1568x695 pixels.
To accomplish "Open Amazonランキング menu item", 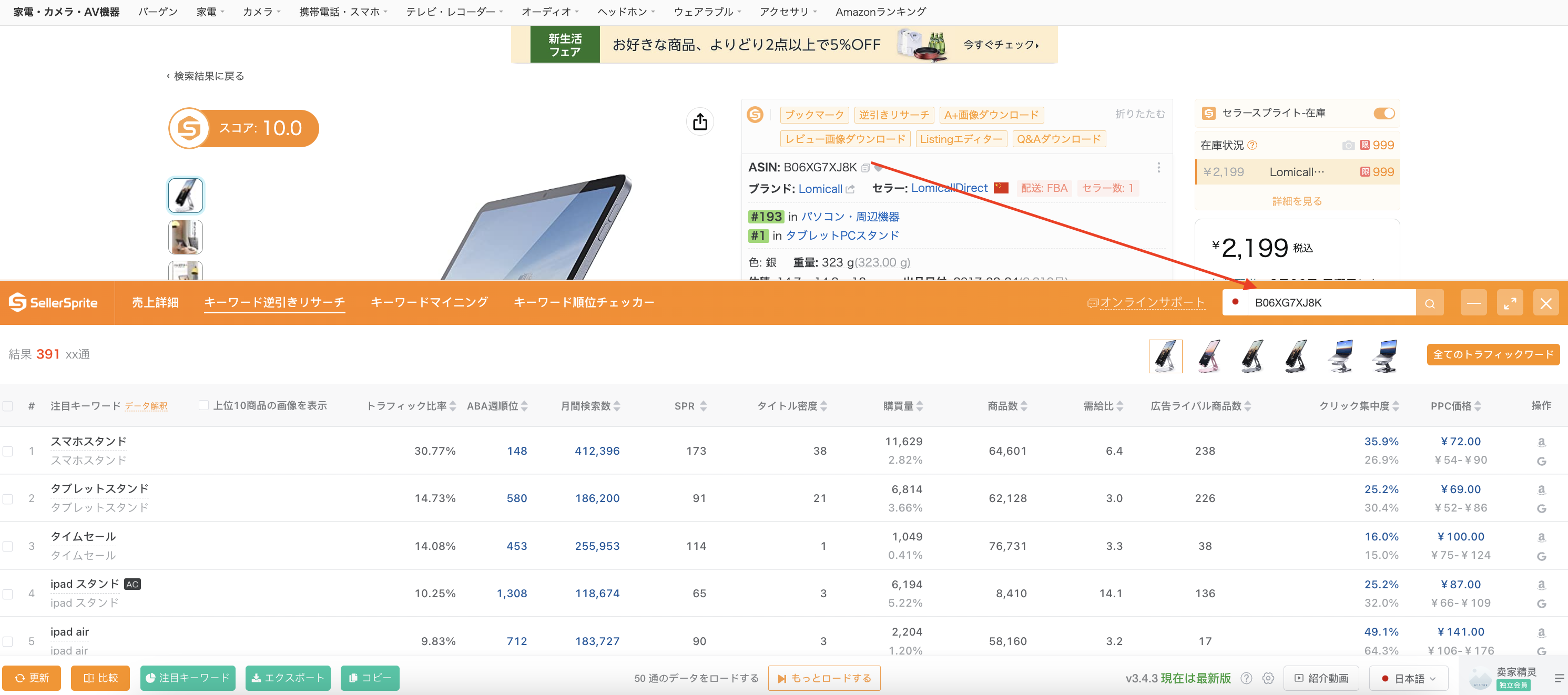I will point(880,12).
